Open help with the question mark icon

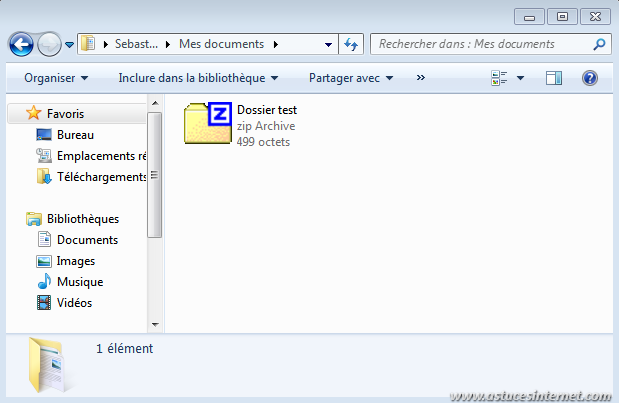coord(590,78)
